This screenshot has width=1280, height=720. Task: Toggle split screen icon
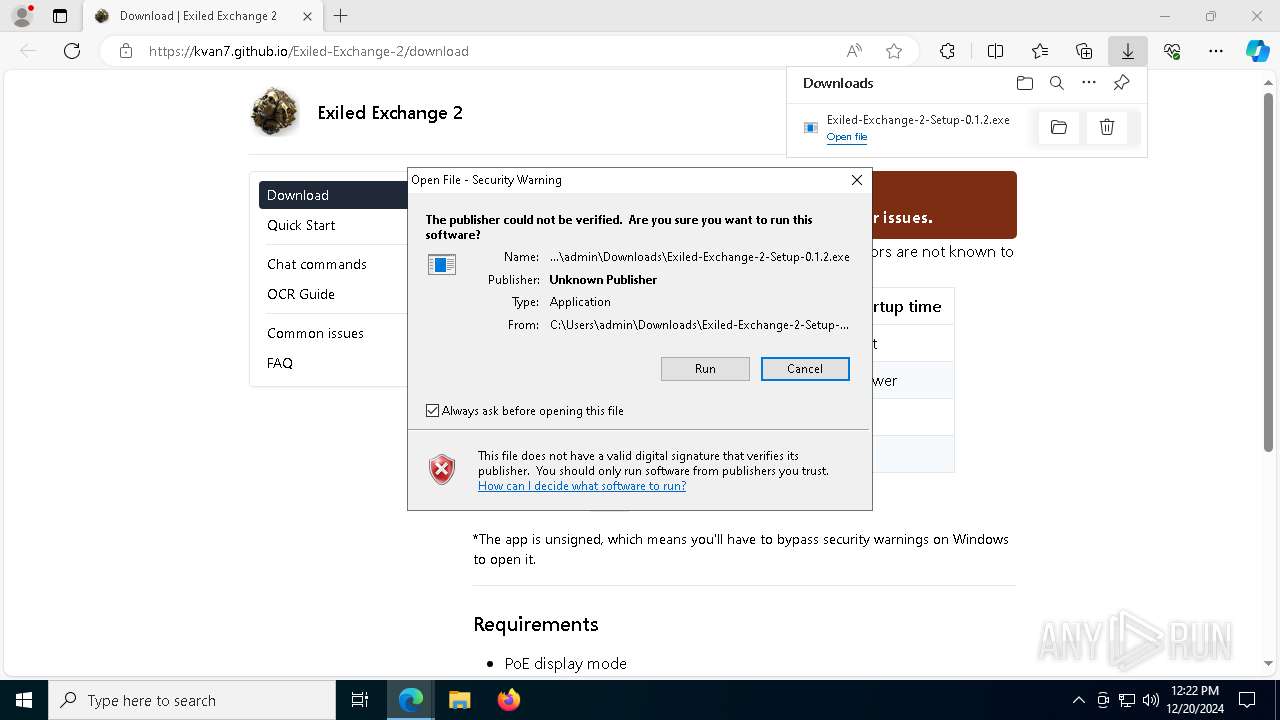click(x=995, y=51)
